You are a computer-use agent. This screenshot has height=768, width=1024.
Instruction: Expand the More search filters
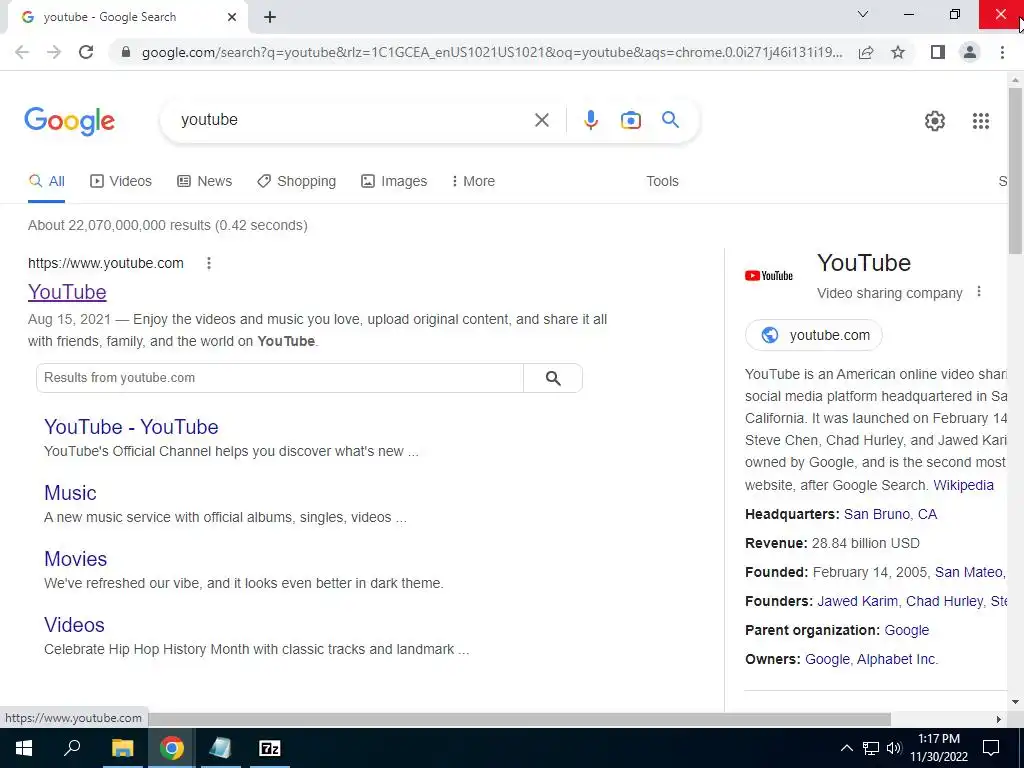pos(473,182)
